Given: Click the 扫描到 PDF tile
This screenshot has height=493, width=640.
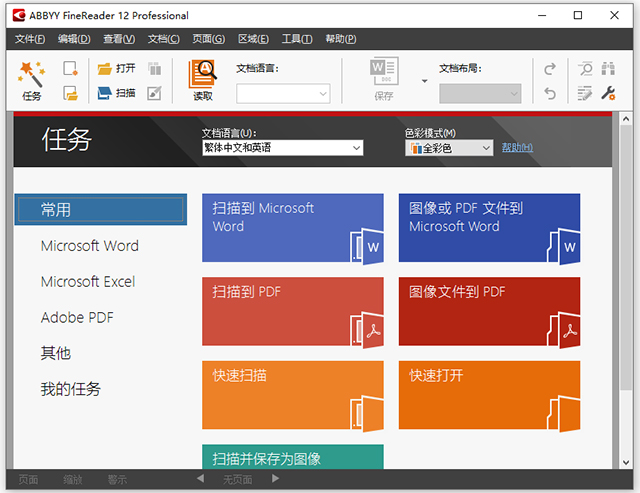Looking at the screenshot, I should pyautogui.click(x=293, y=311).
